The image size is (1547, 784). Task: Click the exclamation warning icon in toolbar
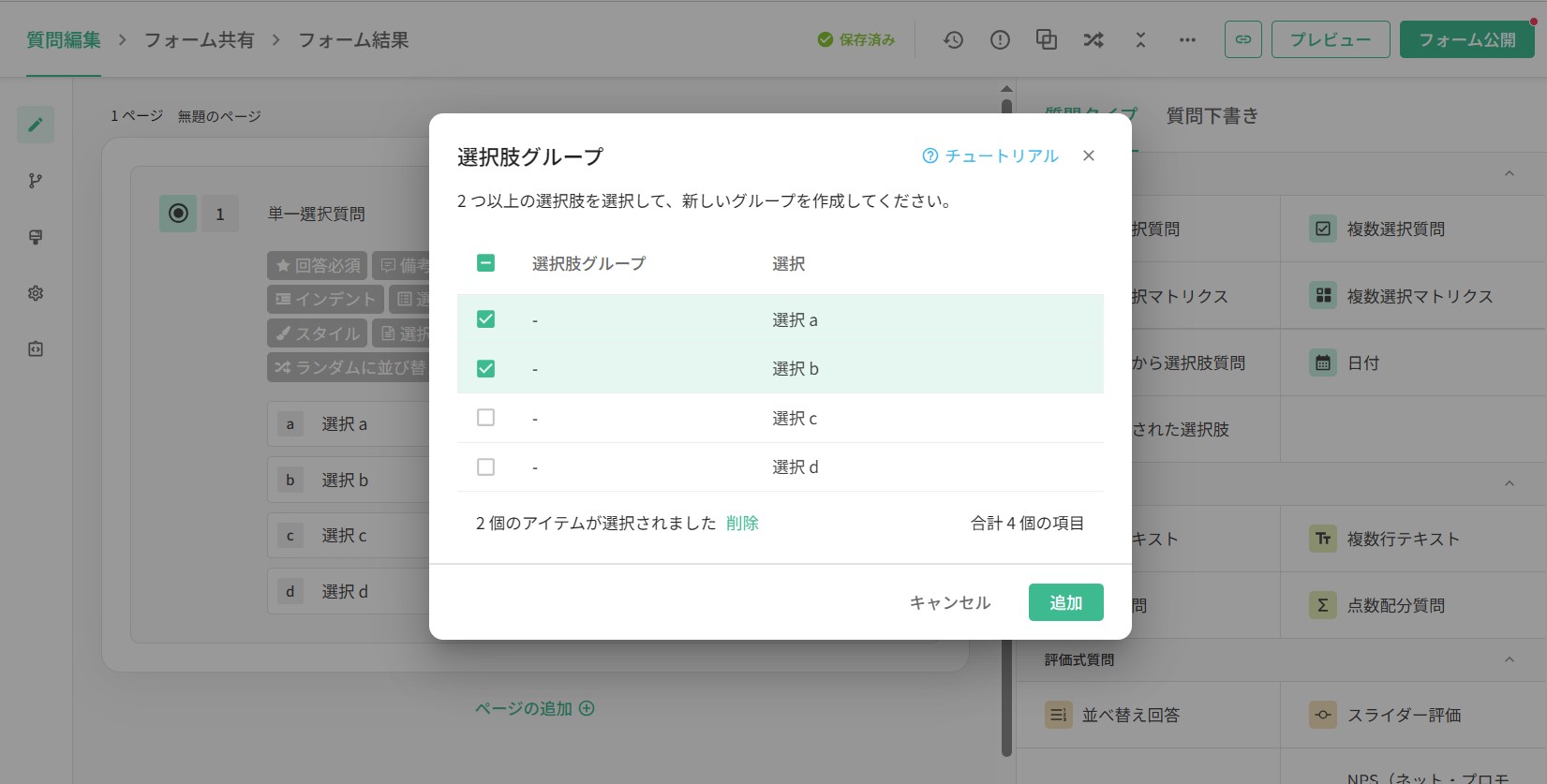coord(1000,39)
